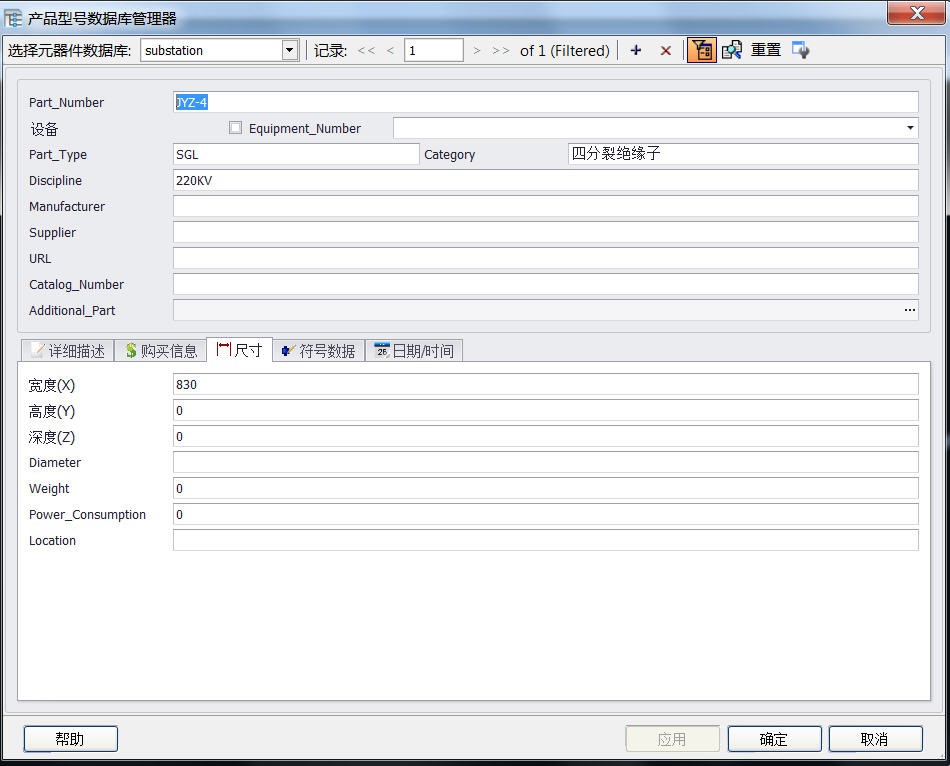
Task: Switch to the 购买信息 tab
Action: pyautogui.click(x=161, y=350)
